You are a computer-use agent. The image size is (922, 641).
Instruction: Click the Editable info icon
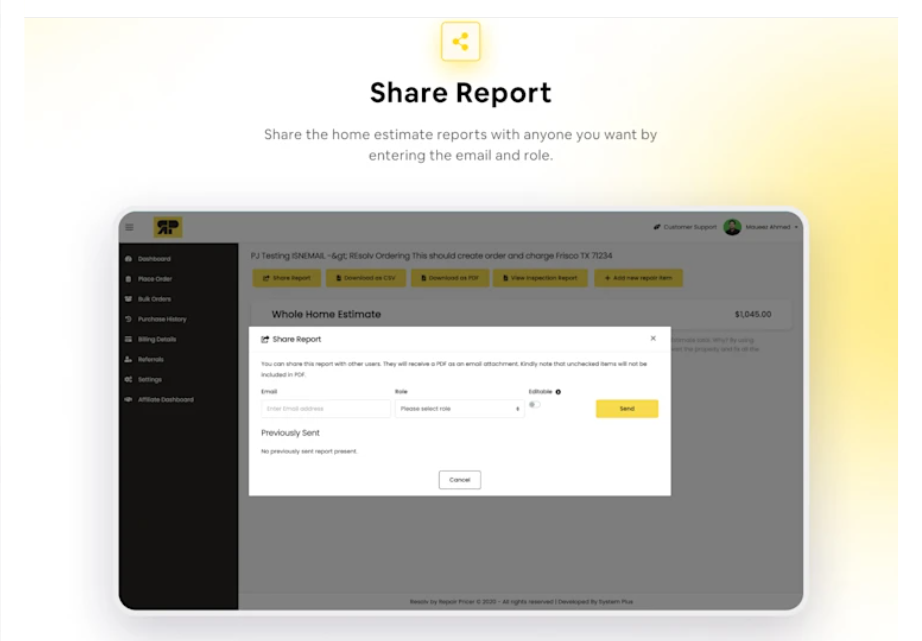tap(557, 392)
